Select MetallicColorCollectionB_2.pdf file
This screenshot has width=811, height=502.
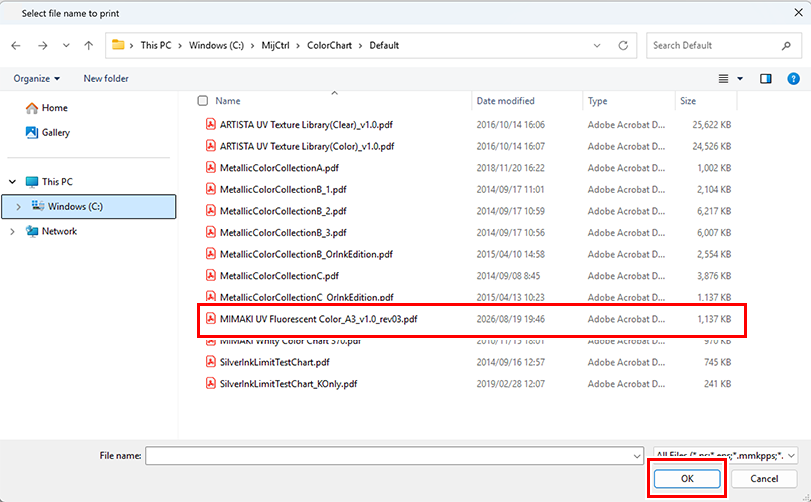(x=283, y=211)
